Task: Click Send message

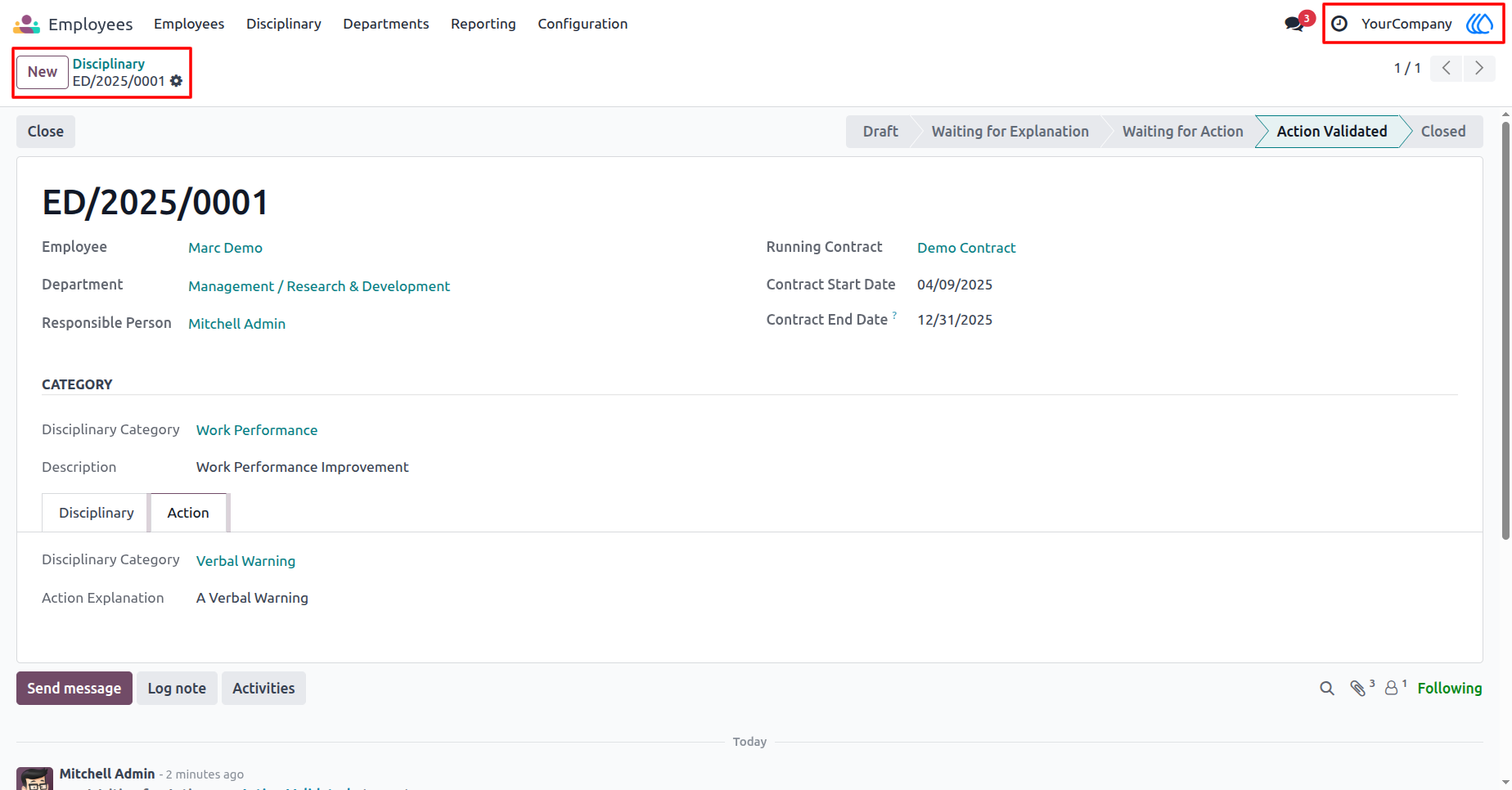Action: (x=74, y=689)
